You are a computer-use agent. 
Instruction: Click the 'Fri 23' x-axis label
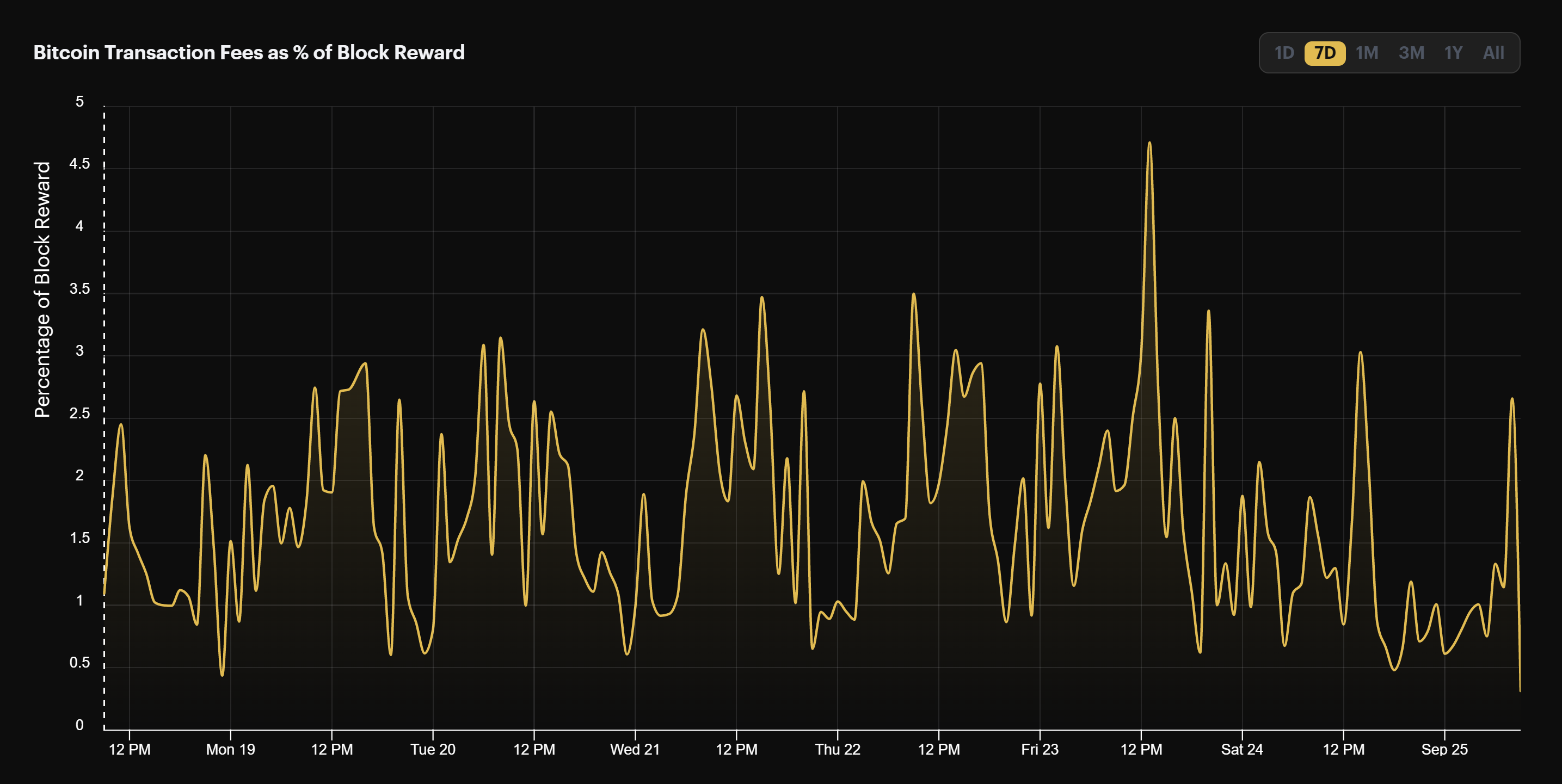pyautogui.click(x=1040, y=749)
